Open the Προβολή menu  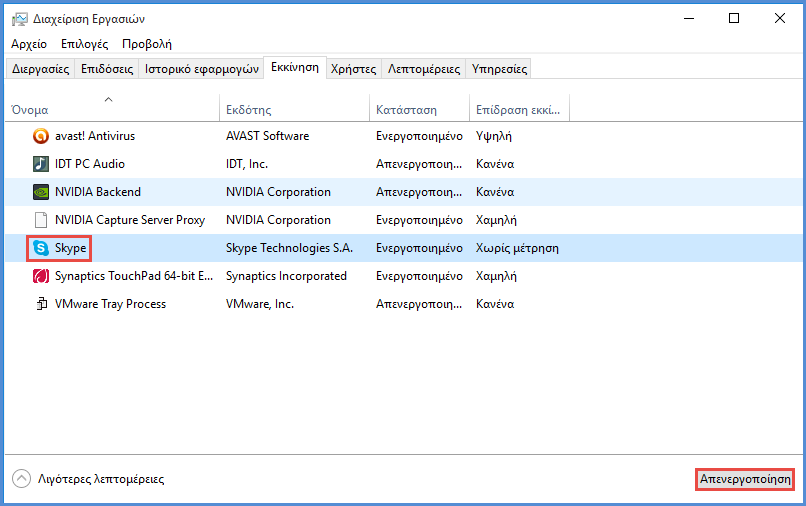(x=146, y=44)
